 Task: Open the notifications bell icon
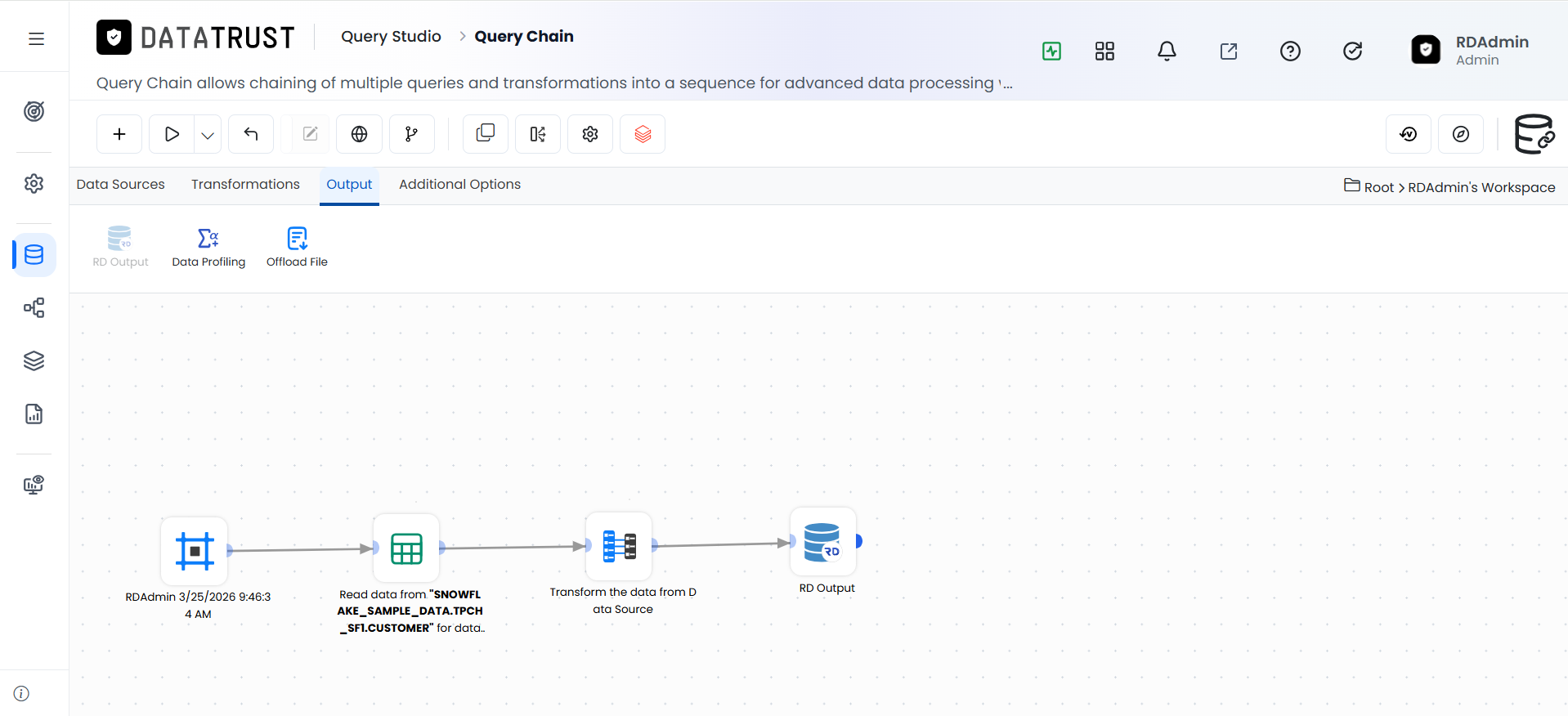point(1167,51)
